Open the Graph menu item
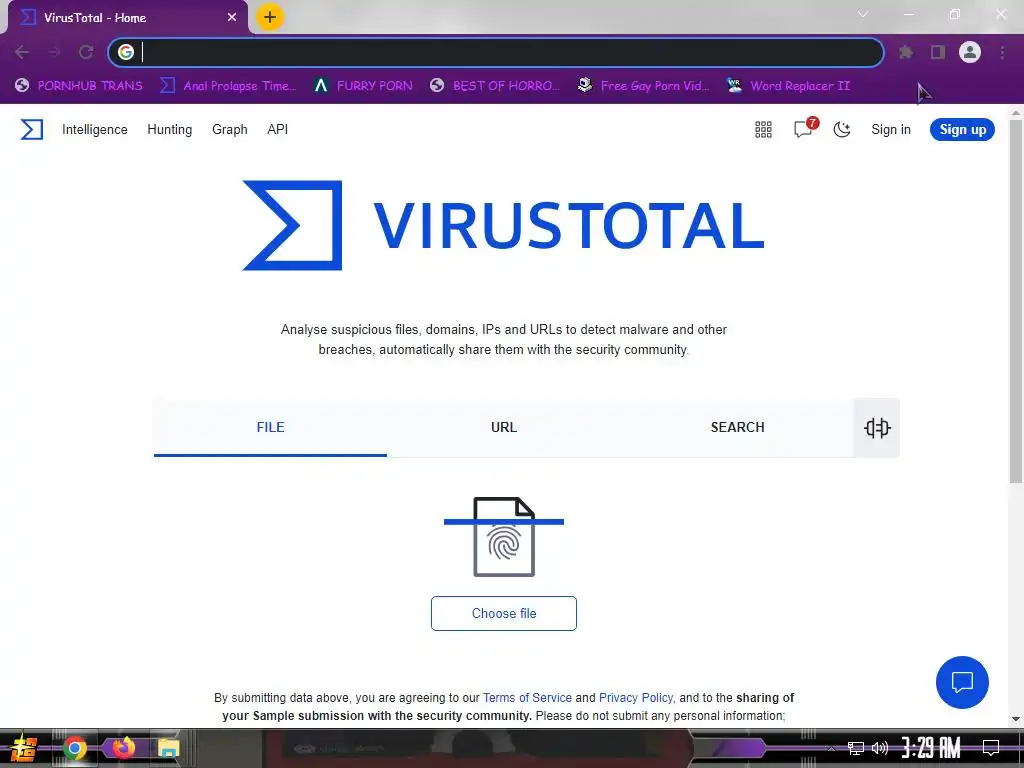1024x768 pixels. tap(230, 129)
